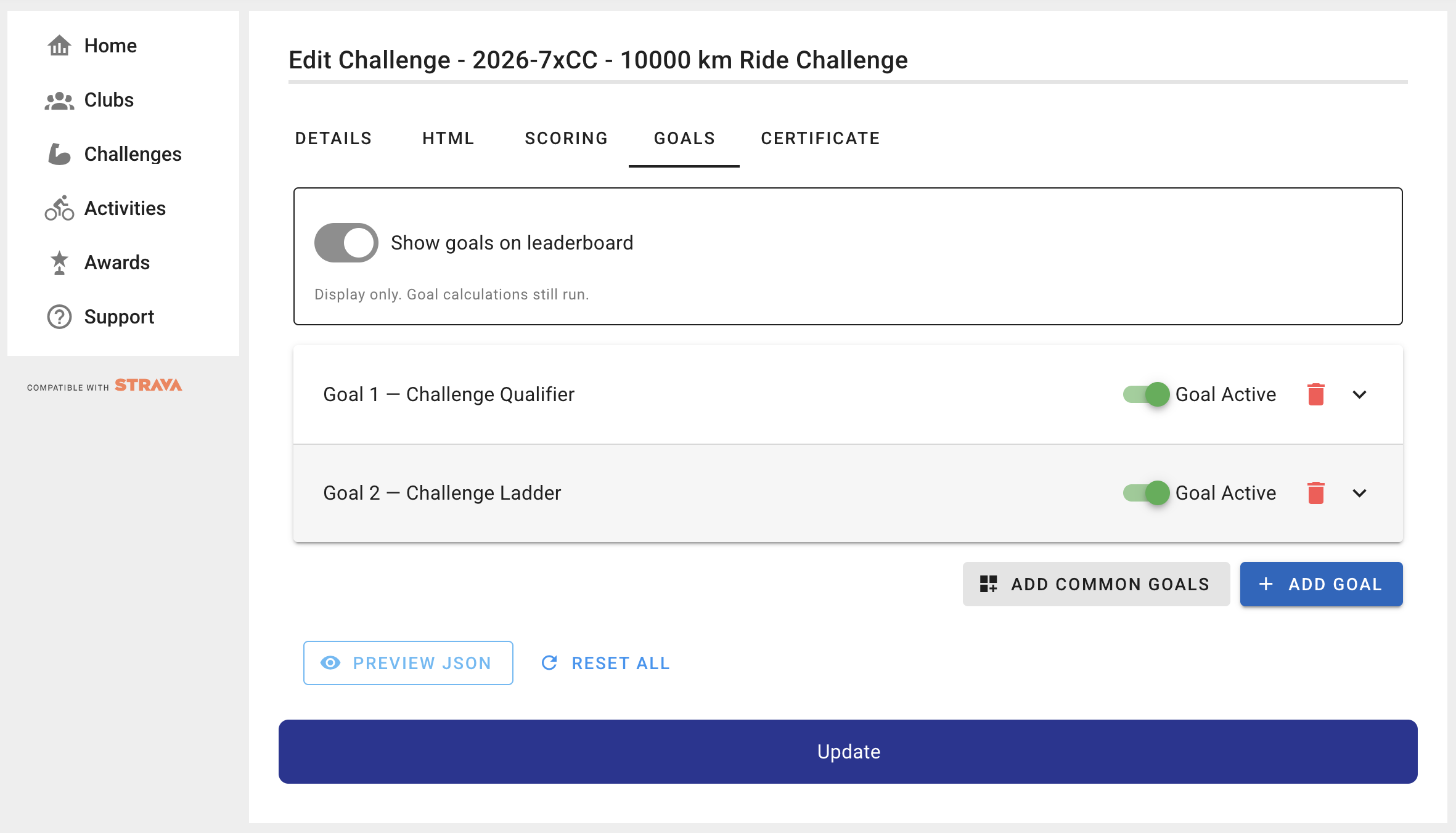This screenshot has height=833, width=1456.
Task: Click PREVIEW JSON link
Action: (x=408, y=662)
